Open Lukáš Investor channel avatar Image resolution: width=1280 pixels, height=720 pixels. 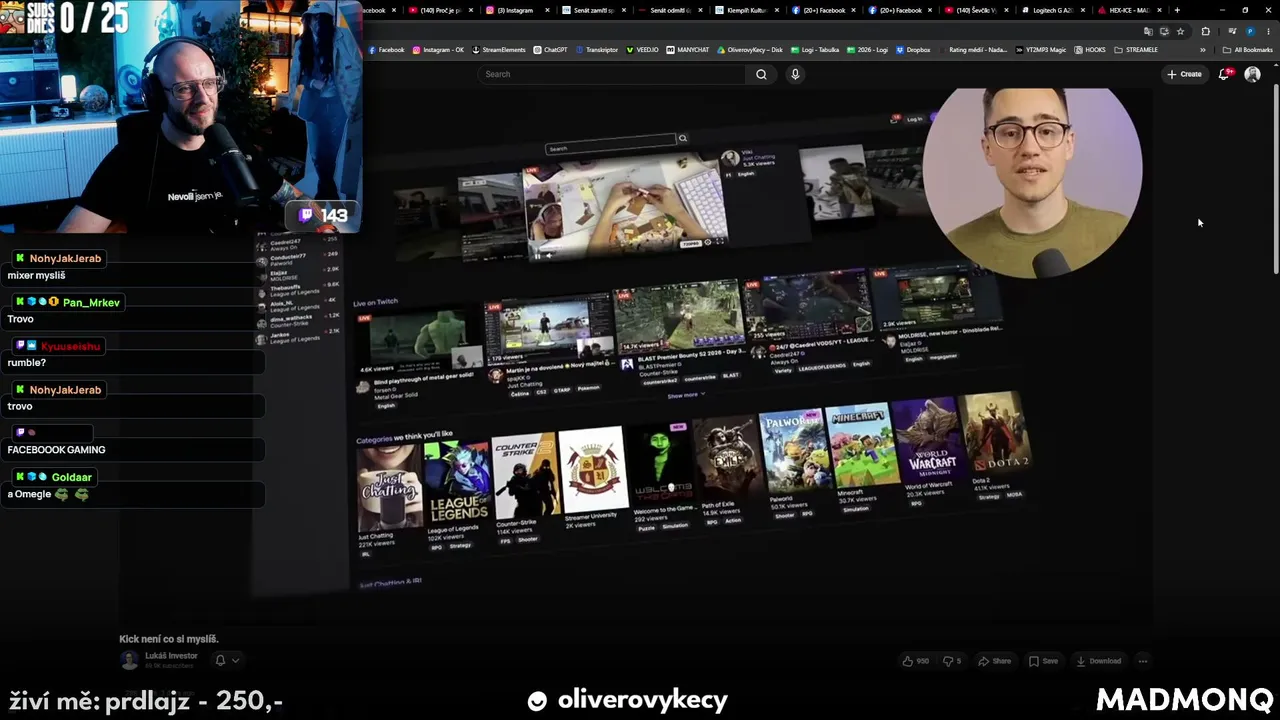[129, 660]
